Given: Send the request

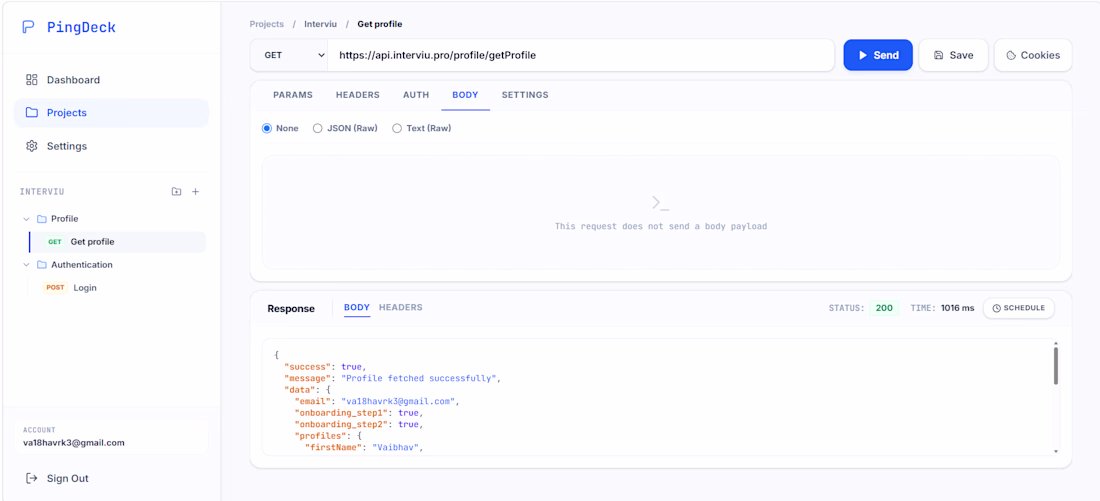Looking at the screenshot, I should tap(878, 55).
